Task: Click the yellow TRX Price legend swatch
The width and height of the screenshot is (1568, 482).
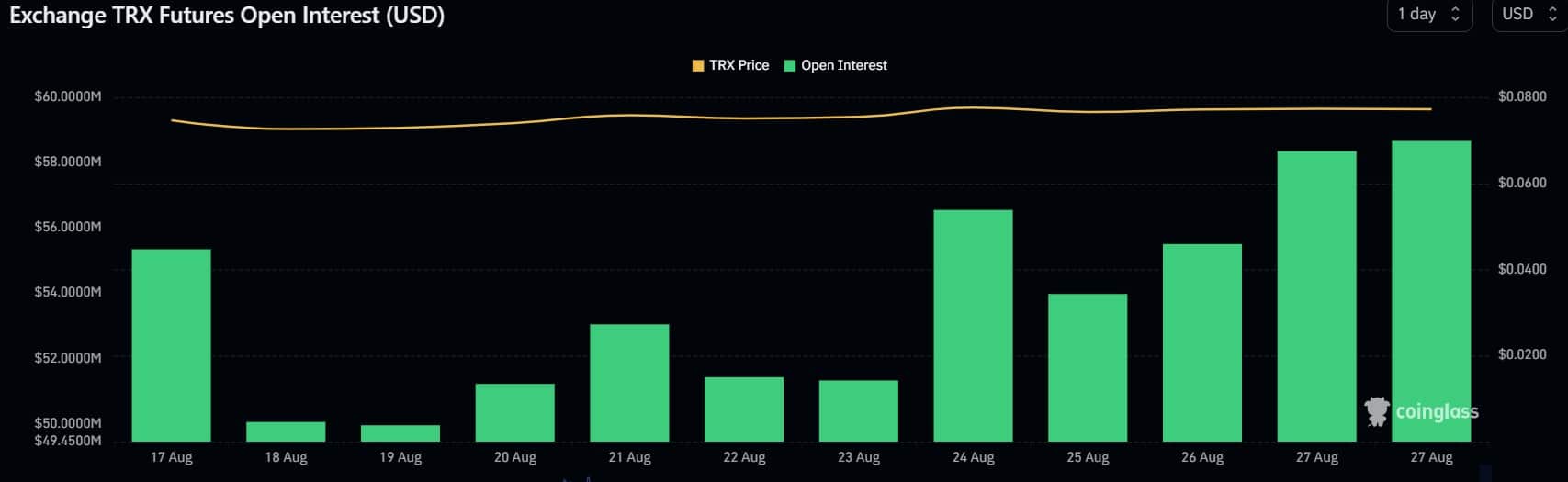Action: pyautogui.click(x=698, y=66)
